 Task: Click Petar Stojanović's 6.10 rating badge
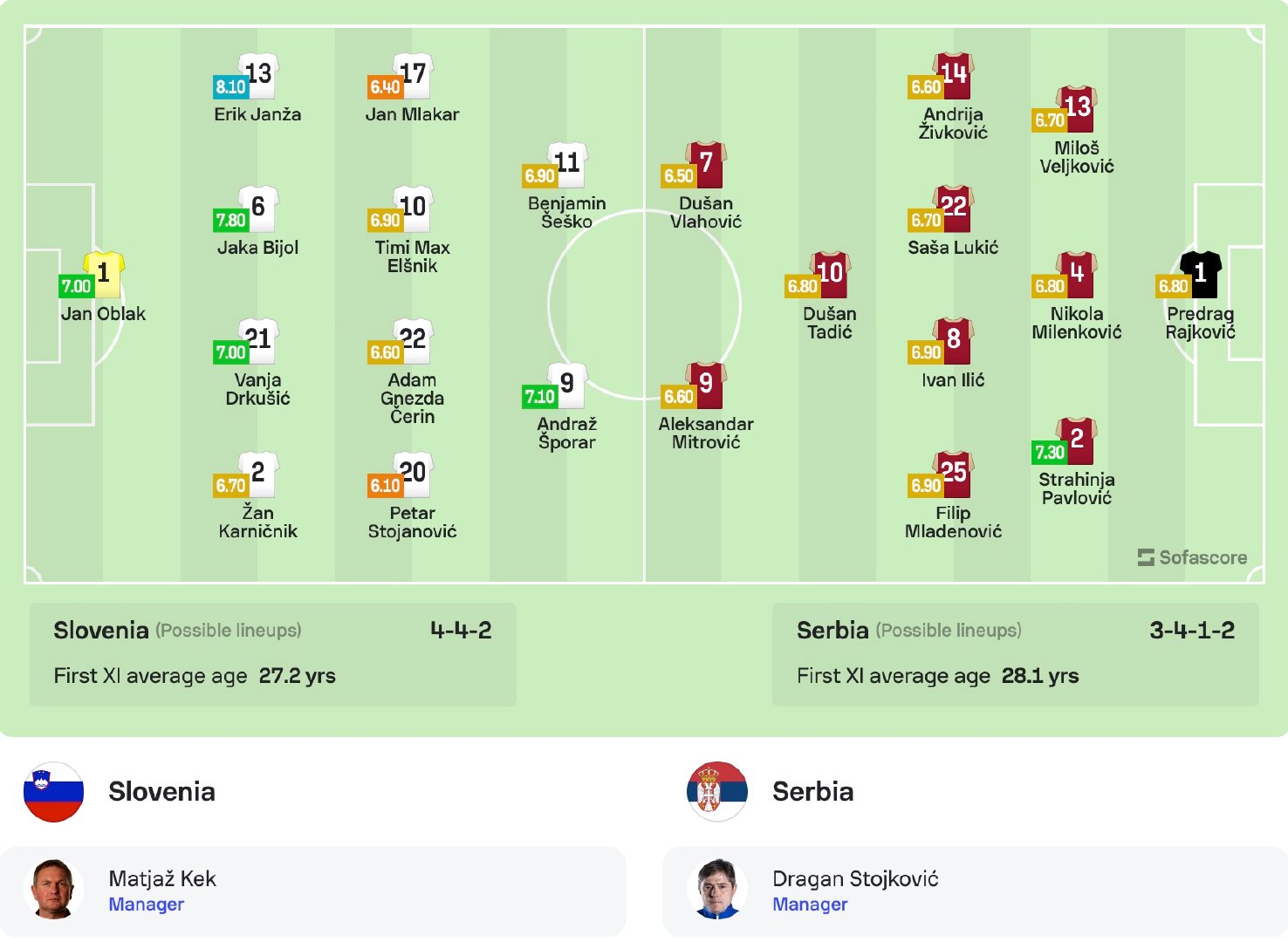click(x=385, y=486)
